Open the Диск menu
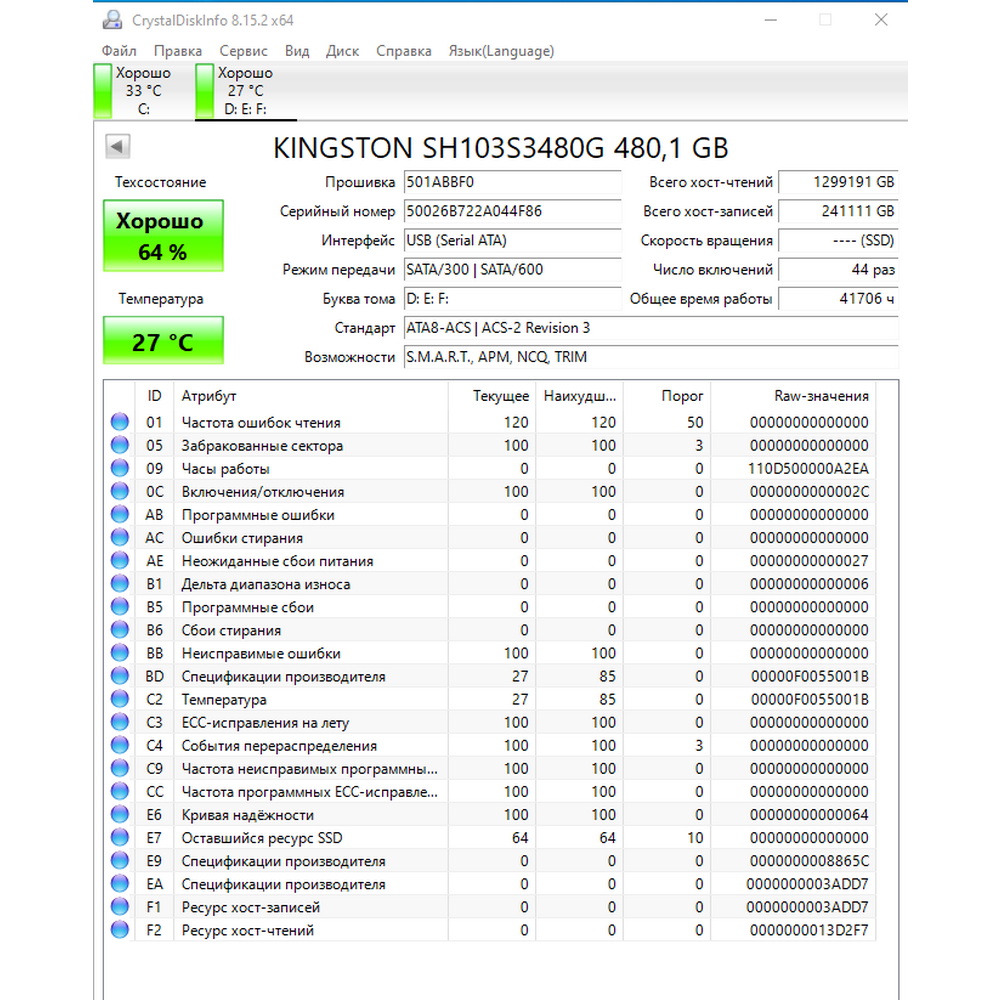Screen dimensions: 1000x1000 click(342, 50)
